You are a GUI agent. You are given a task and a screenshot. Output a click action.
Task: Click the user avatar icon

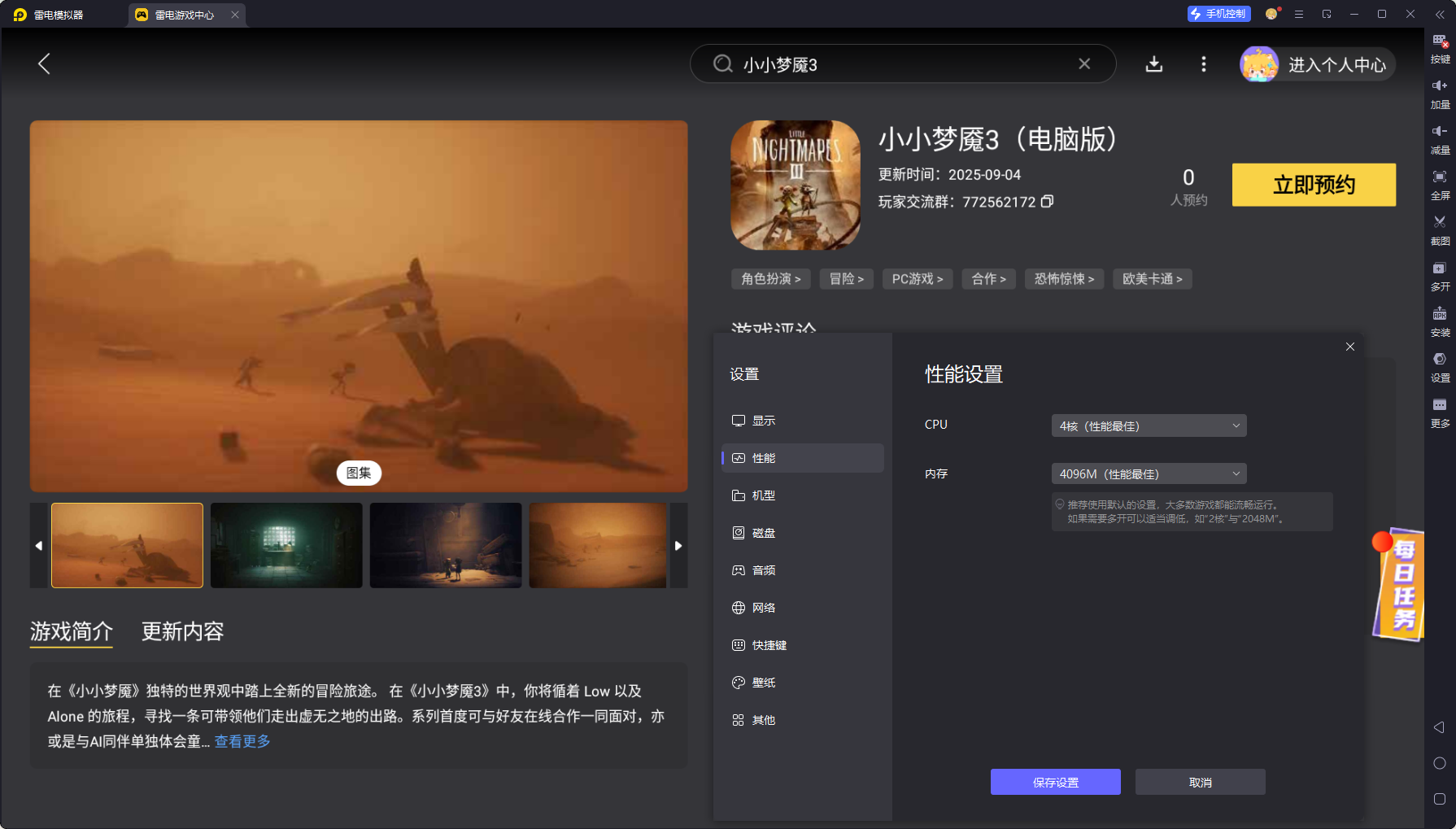[1259, 64]
